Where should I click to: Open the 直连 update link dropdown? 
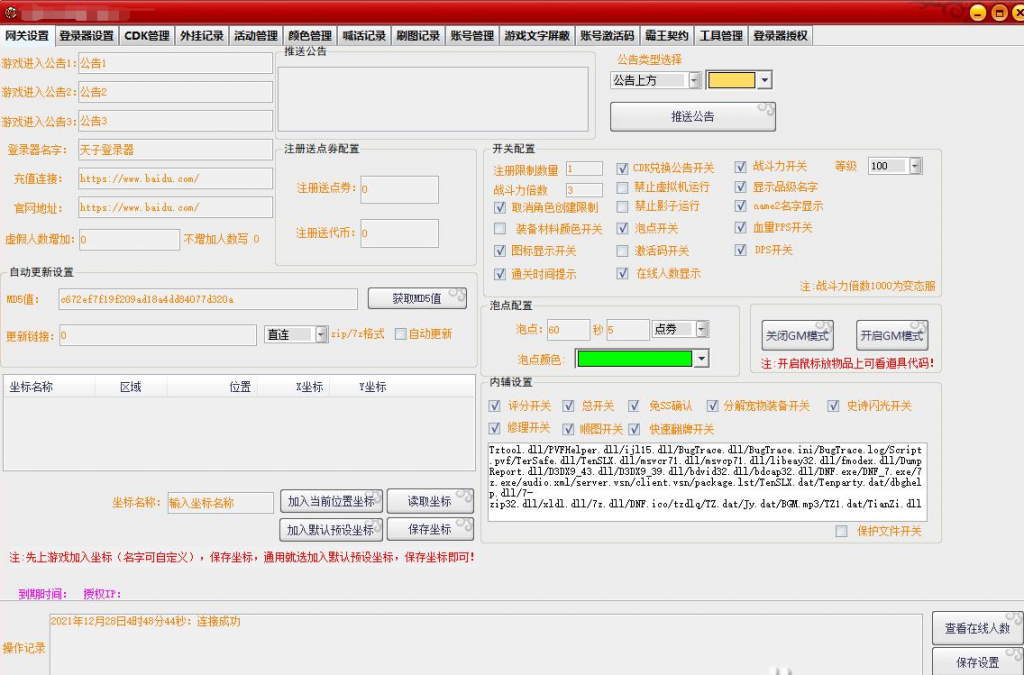(x=320, y=335)
